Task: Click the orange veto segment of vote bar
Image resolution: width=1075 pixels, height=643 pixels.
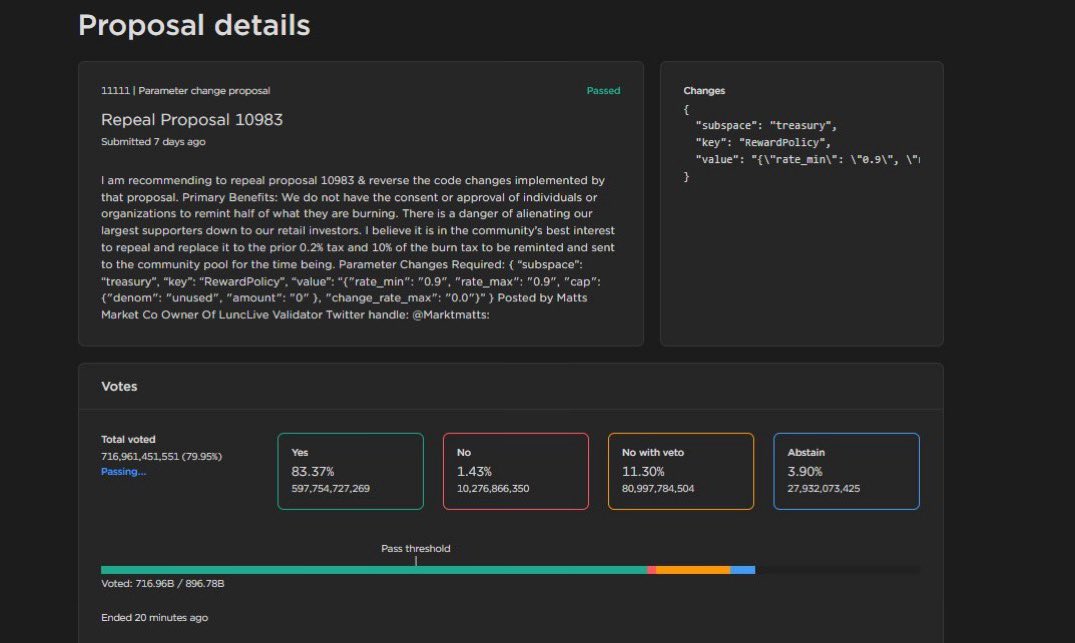Action: coord(693,570)
